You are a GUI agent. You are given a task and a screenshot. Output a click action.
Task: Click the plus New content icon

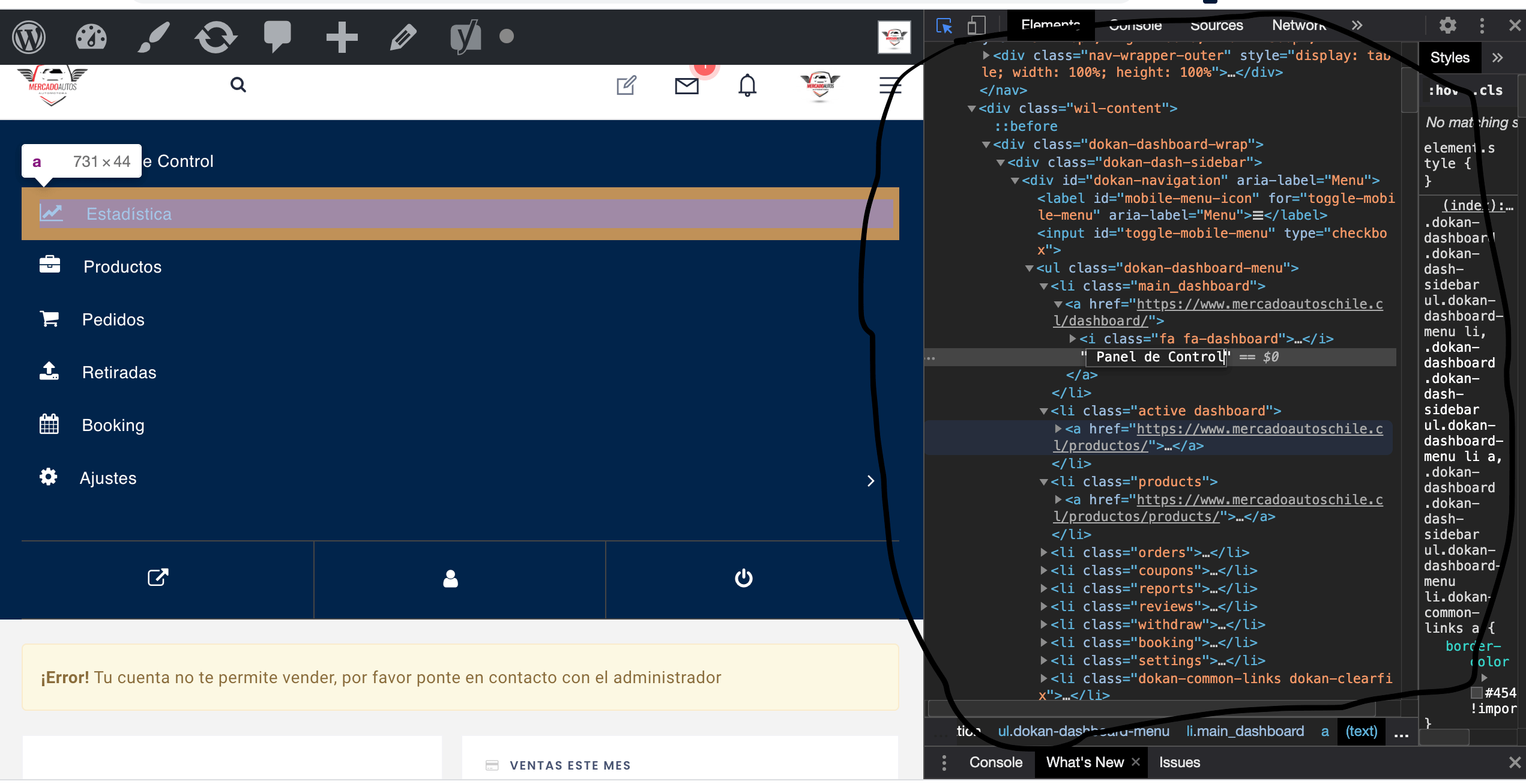pyautogui.click(x=342, y=37)
